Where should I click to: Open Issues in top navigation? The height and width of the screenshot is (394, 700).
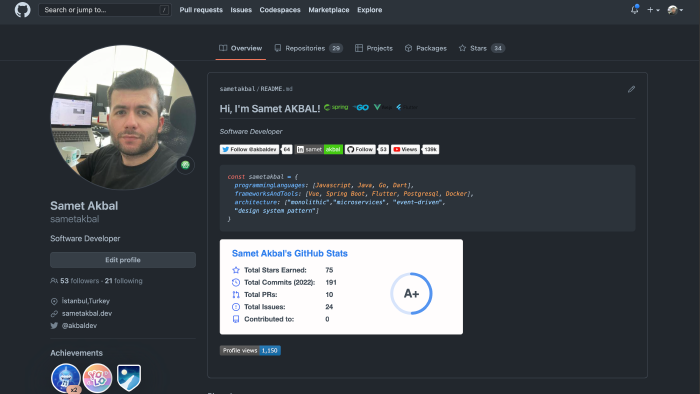pos(241,10)
